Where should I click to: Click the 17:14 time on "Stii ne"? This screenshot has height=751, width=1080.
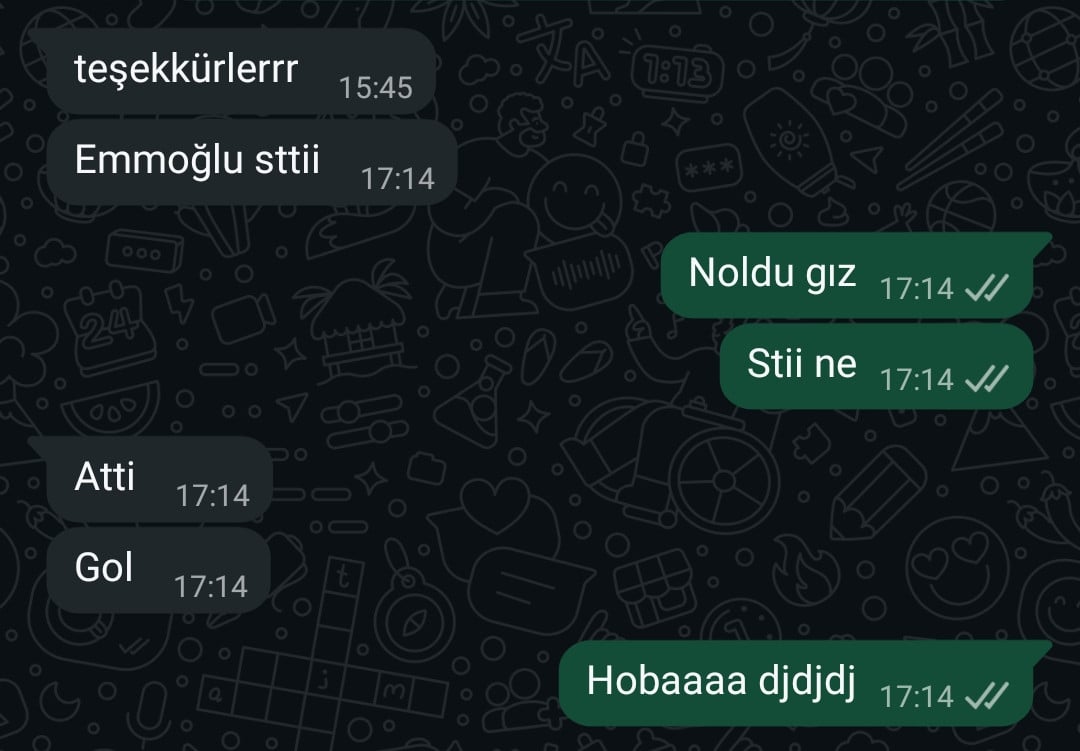pyautogui.click(x=917, y=380)
